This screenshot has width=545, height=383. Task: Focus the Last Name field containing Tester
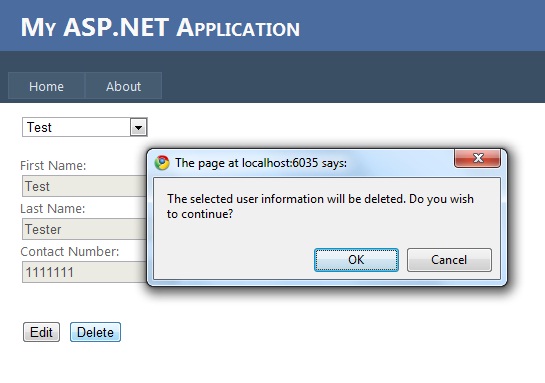pos(84,229)
